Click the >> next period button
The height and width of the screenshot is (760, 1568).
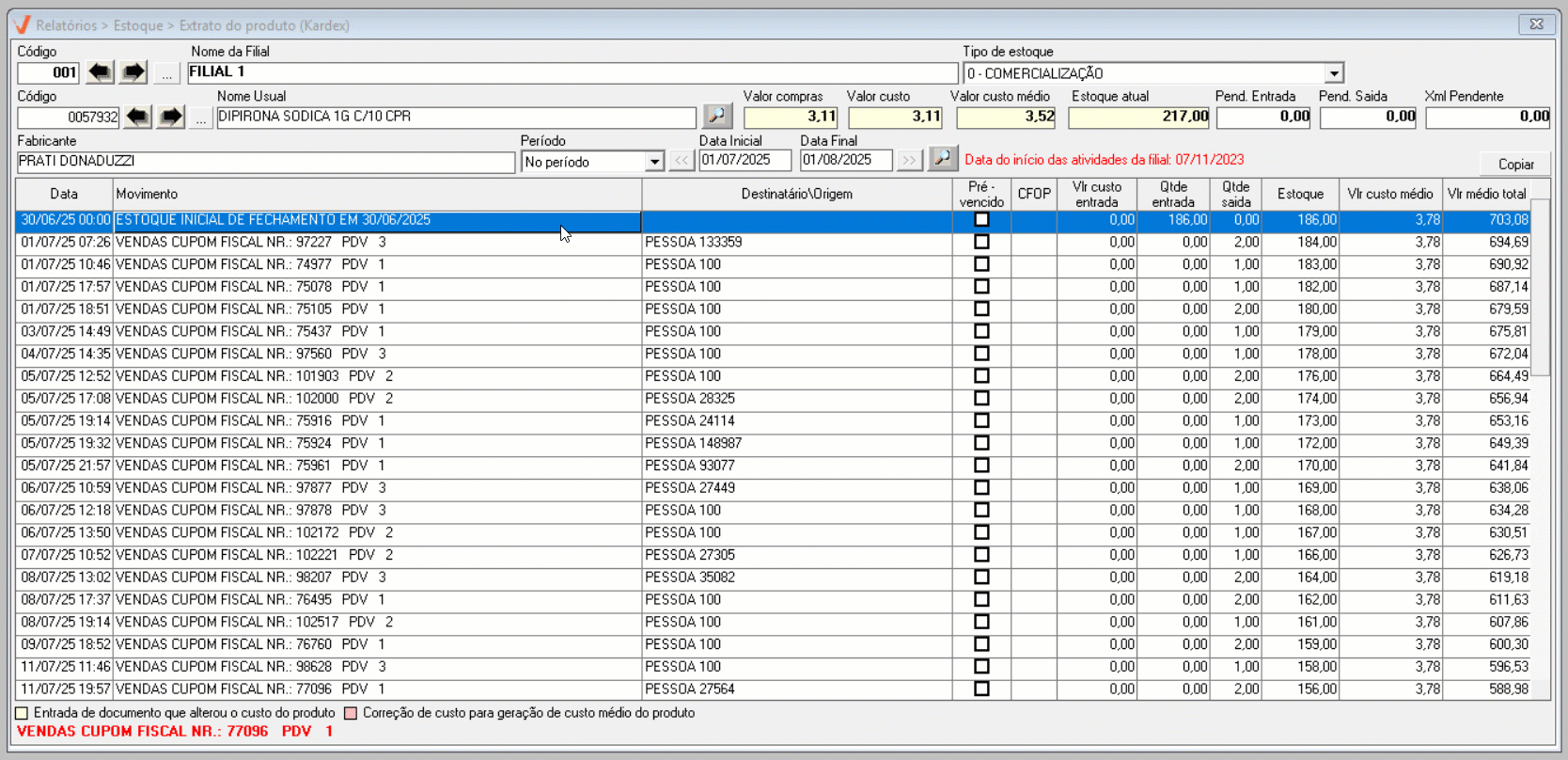[x=908, y=161]
